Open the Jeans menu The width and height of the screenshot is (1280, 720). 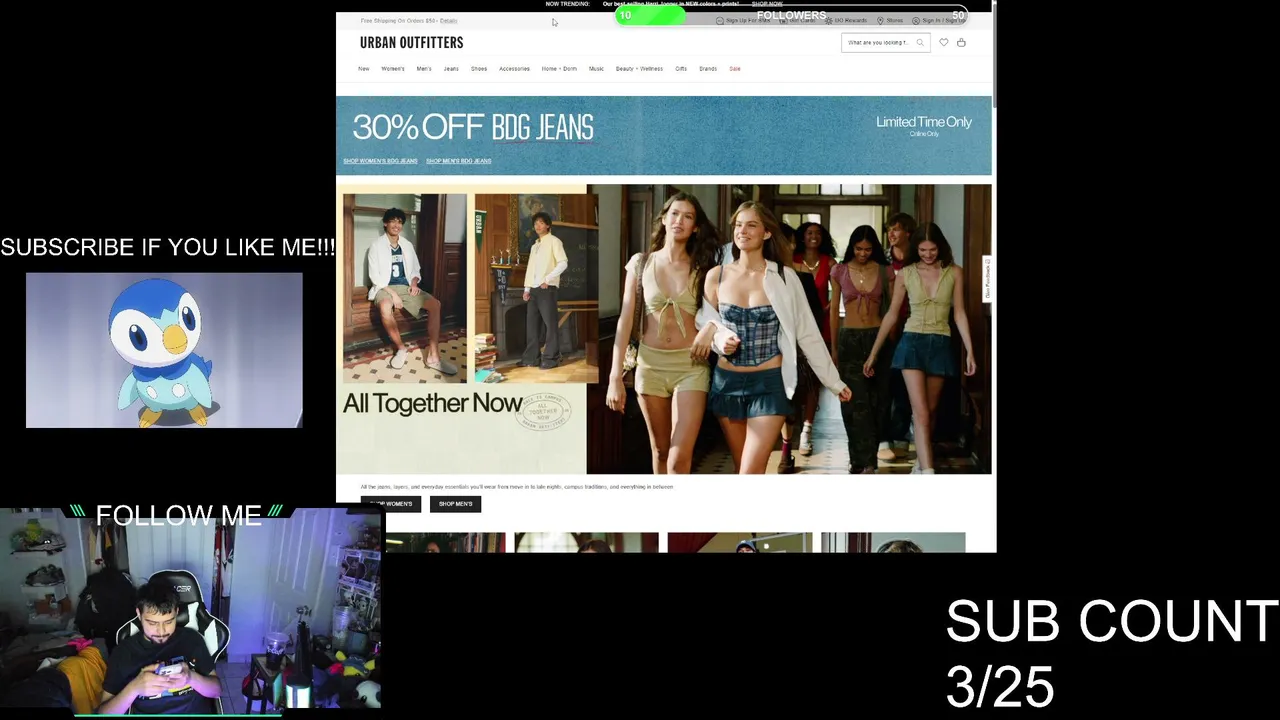tap(451, 69)
